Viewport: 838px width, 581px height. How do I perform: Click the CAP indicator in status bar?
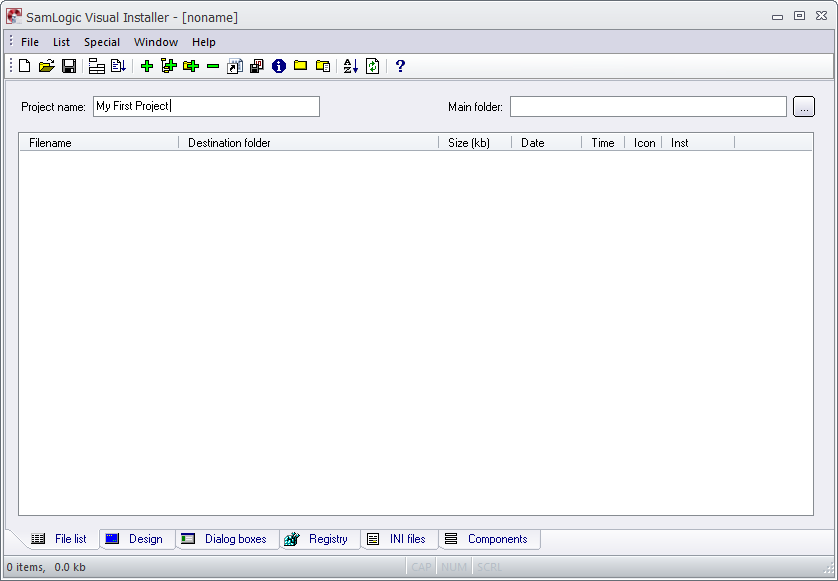pos(421,567)
